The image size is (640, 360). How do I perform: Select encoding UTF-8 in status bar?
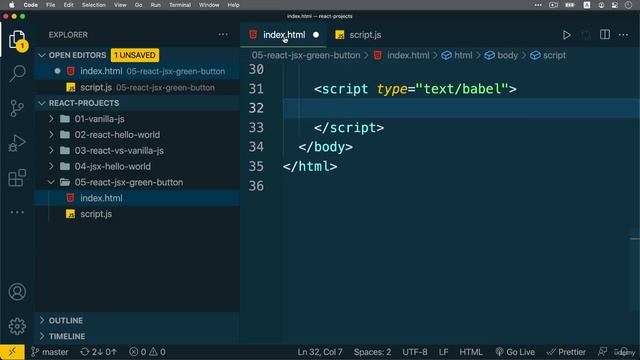click(415, 352)
